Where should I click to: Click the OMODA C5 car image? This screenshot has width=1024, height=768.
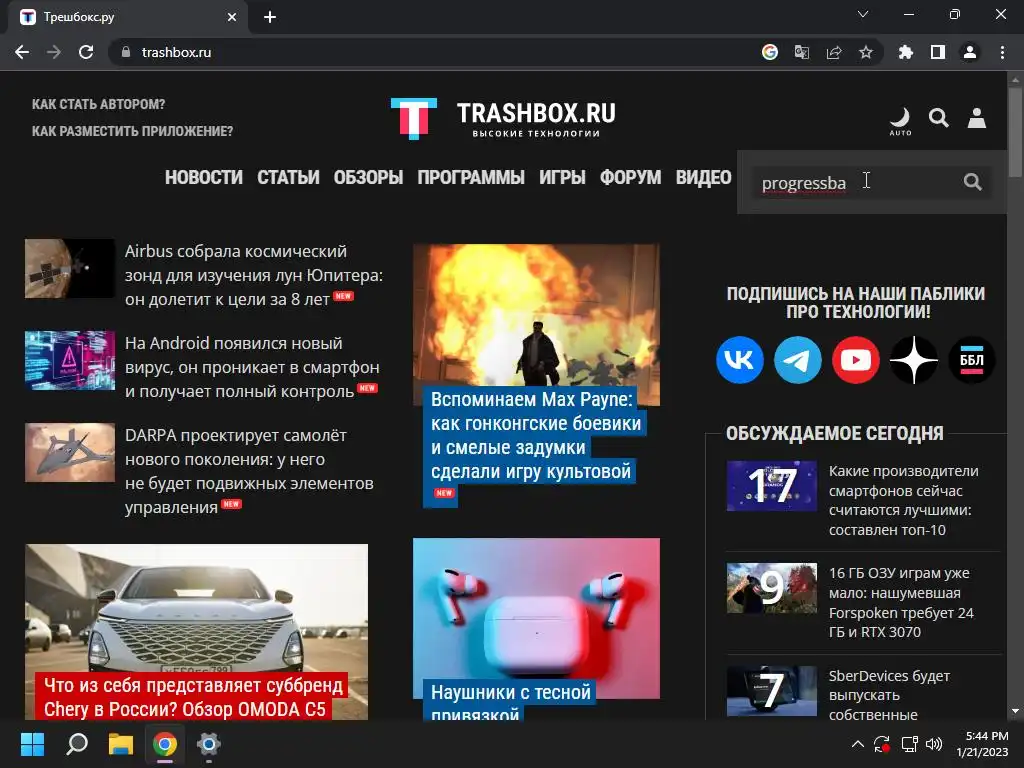196,607
